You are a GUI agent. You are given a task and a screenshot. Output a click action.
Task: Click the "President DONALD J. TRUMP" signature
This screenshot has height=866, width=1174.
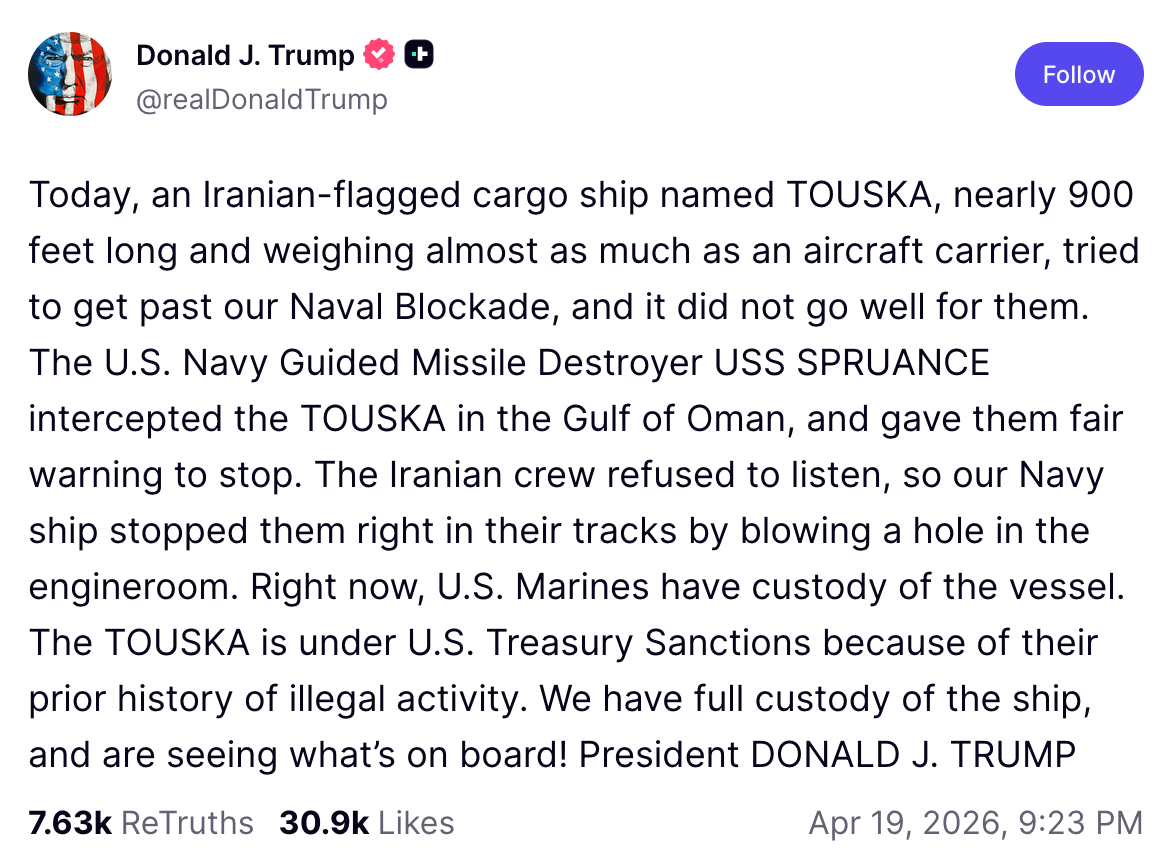pyautogui.click(x=827, y=755)
